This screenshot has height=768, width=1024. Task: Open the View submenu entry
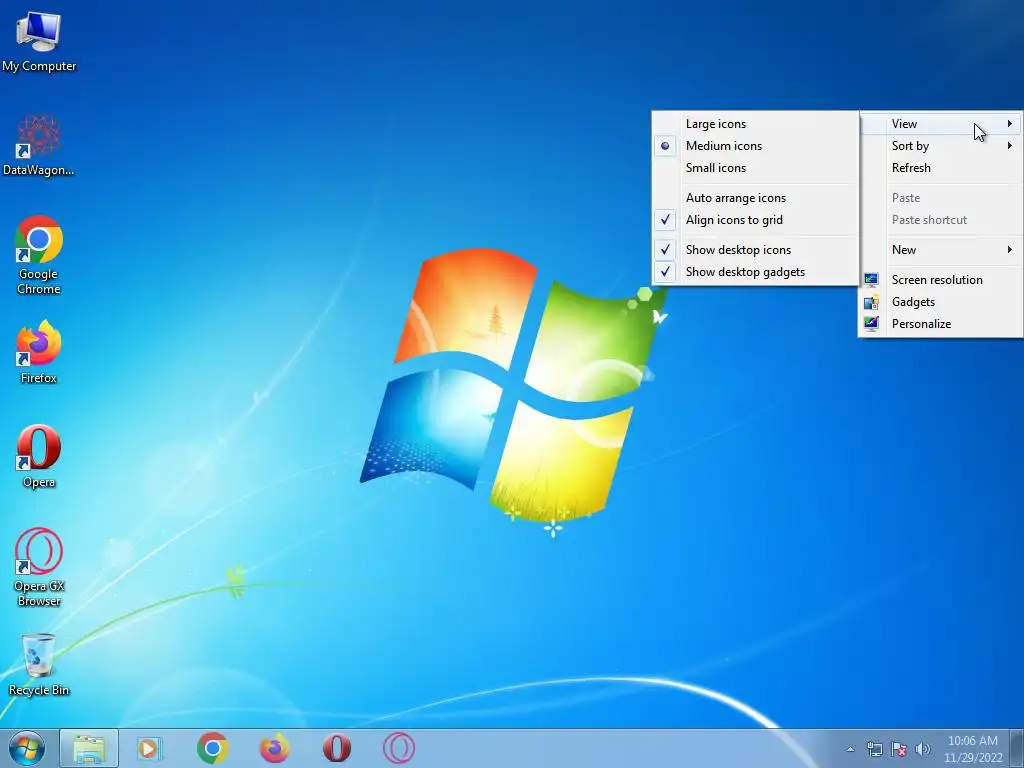[x=940, y=123]
